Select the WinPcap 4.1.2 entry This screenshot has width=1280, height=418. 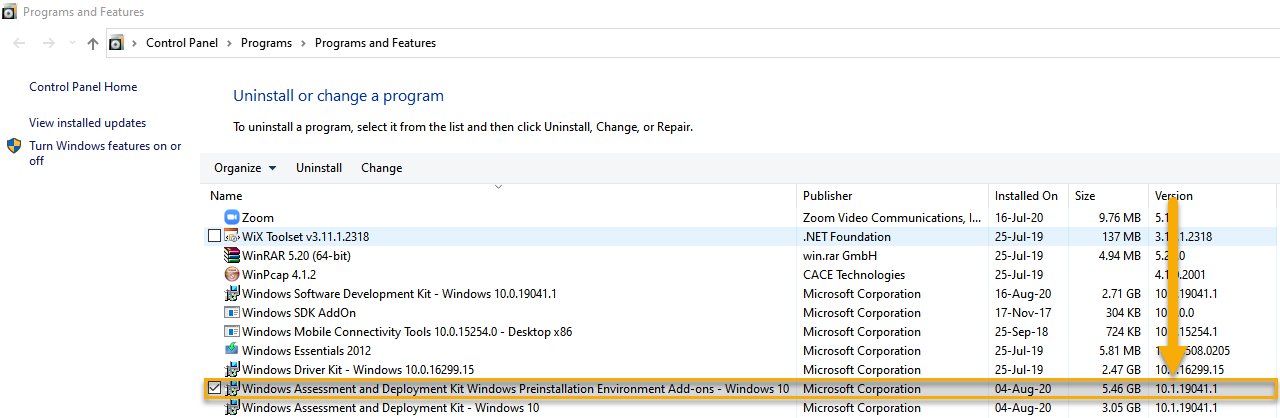click(x=279, y=275)
